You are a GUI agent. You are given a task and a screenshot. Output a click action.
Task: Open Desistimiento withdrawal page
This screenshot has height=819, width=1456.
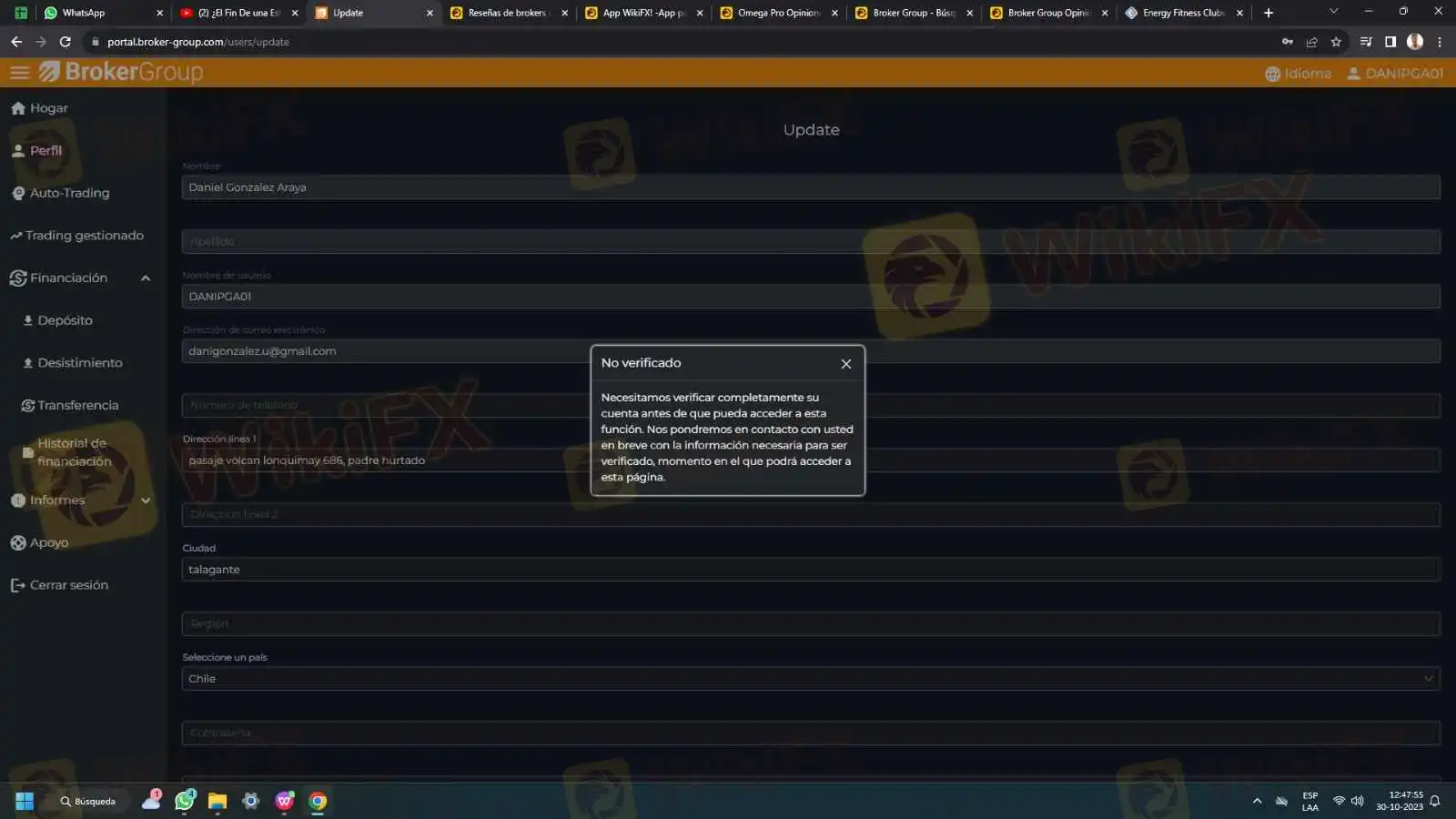(x=72, y=363)
